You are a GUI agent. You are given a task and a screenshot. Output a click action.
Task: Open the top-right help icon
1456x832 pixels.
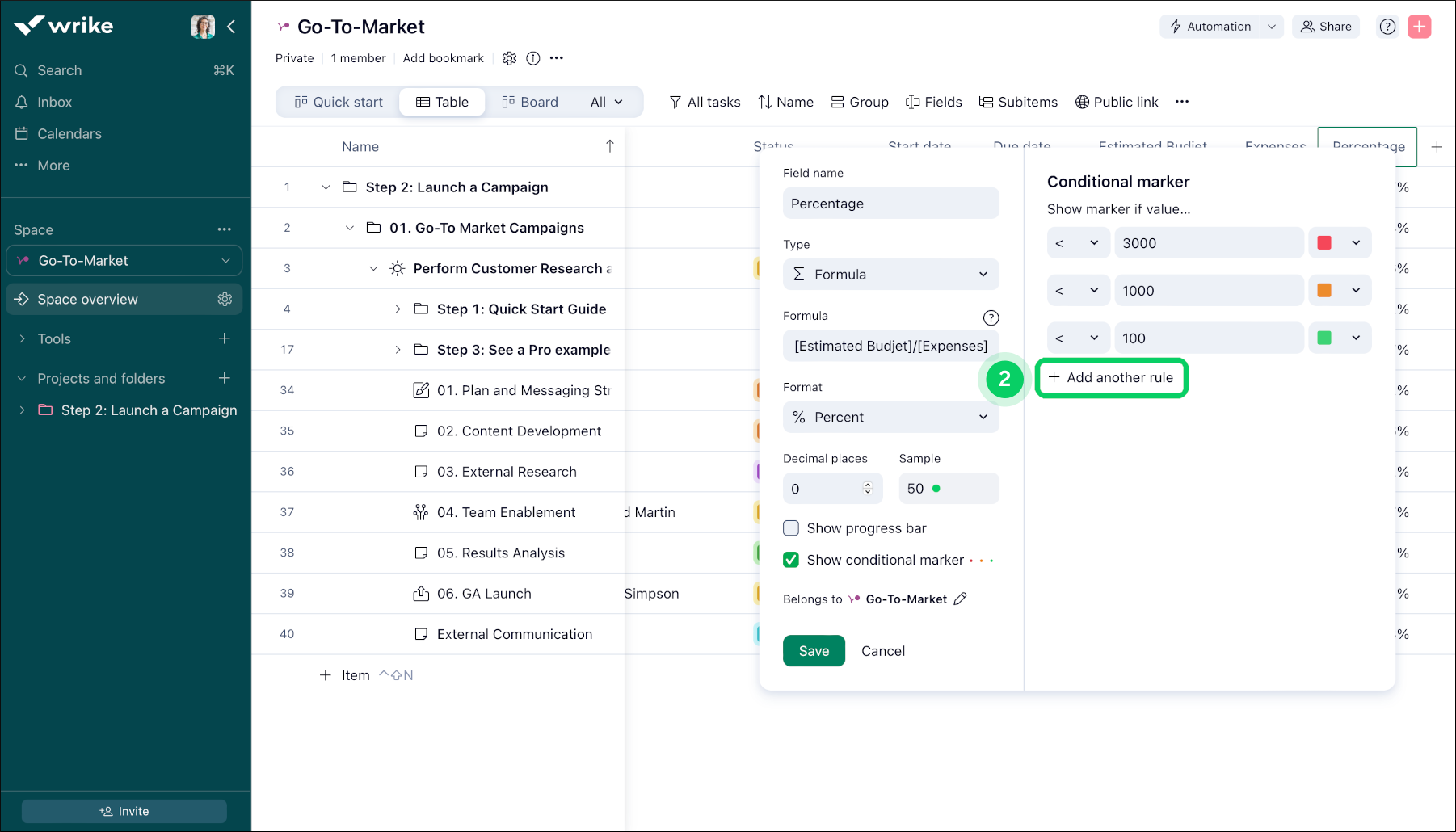click(x=1387, y=27)
